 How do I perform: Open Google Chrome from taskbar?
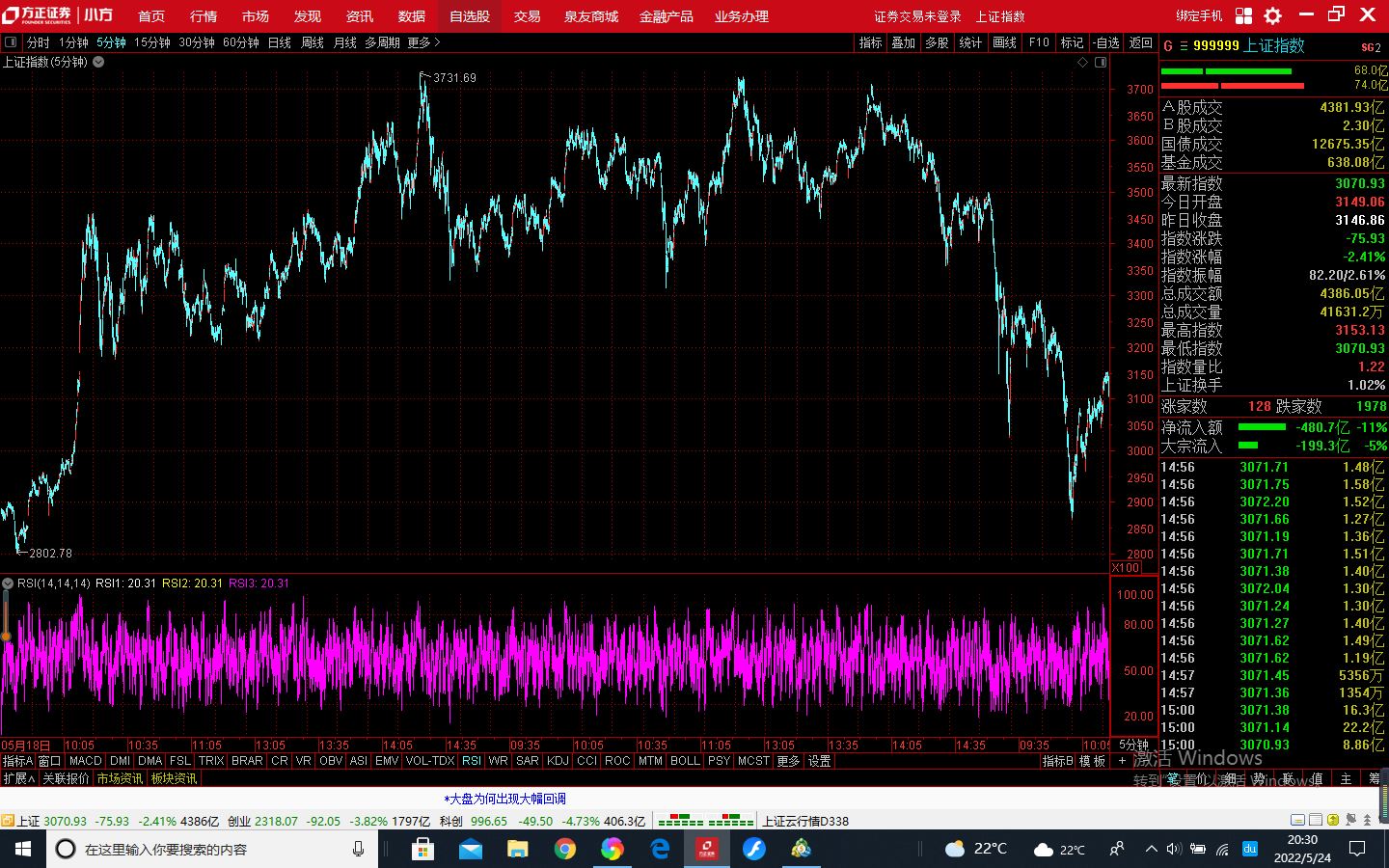pyautogui.click(x=565, y=849)
